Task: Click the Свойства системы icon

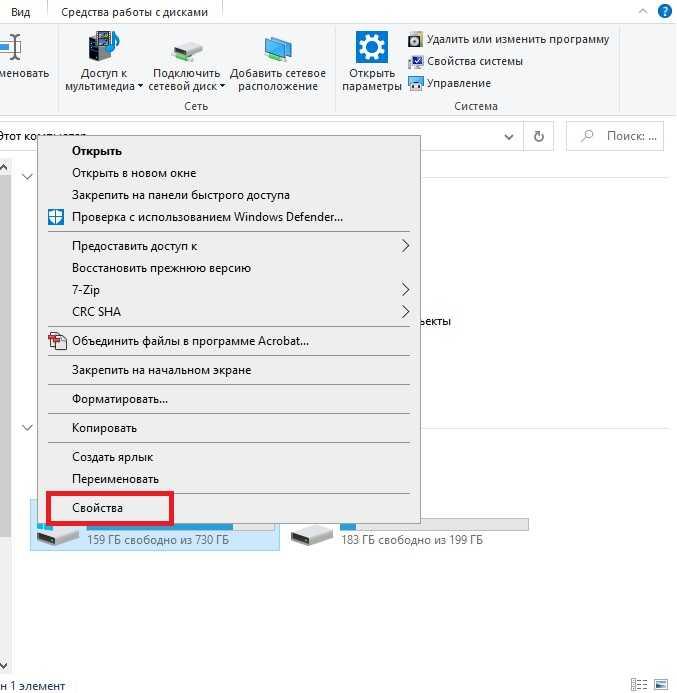Action: pyautogui.click(x=415, y=61)
